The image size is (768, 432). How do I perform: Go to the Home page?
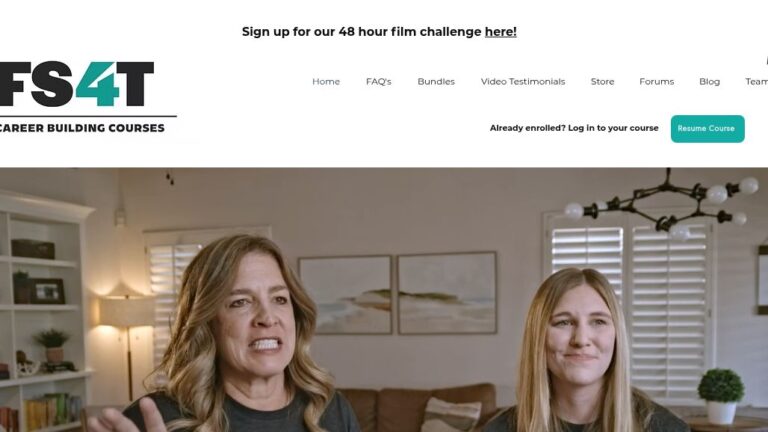[x=326, y=82]
